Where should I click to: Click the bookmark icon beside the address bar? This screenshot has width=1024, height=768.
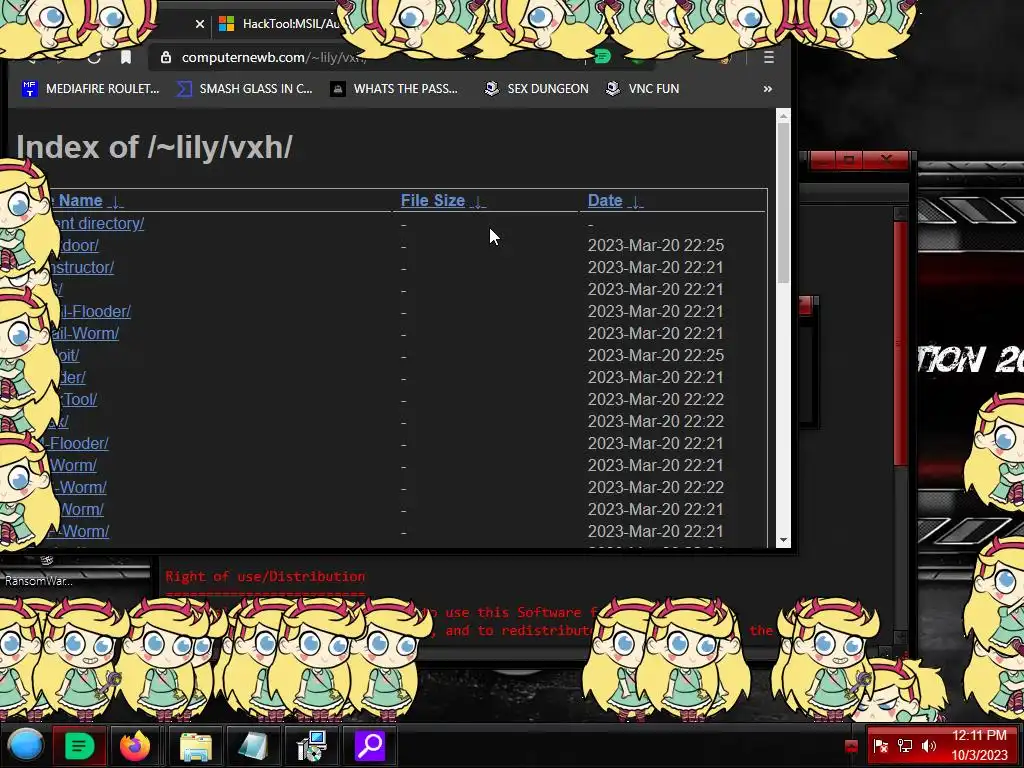(x=125, y=57)
